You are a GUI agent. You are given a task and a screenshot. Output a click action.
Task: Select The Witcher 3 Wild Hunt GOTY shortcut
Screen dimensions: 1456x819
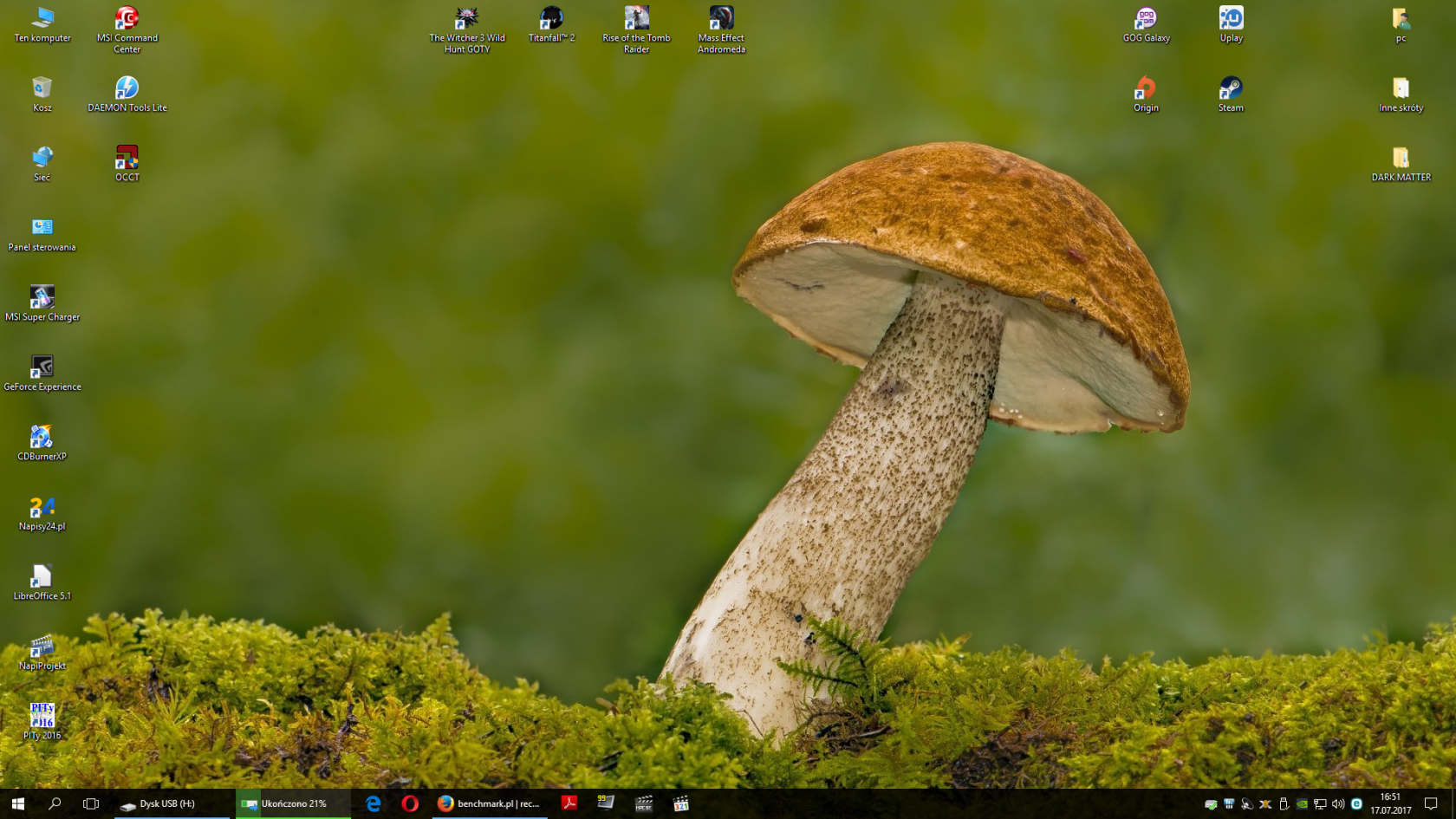point(467,29)
